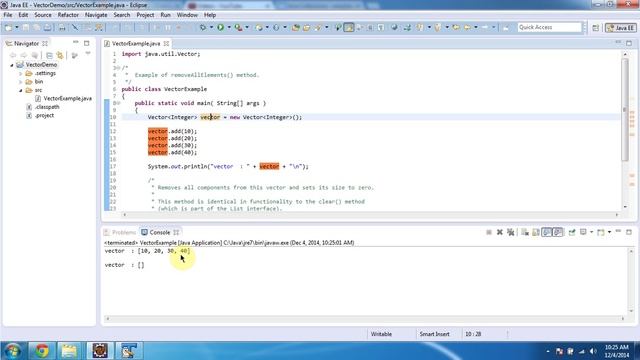Open the Refactor menu

[x=68, y=15]
